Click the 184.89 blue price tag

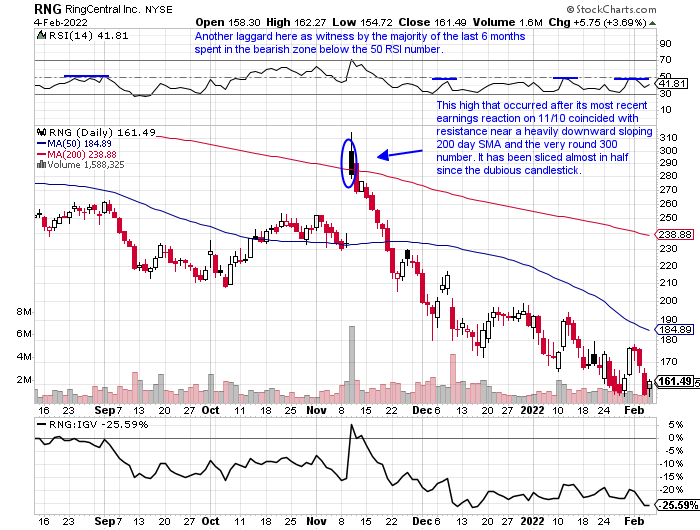[x=675, y=330]
